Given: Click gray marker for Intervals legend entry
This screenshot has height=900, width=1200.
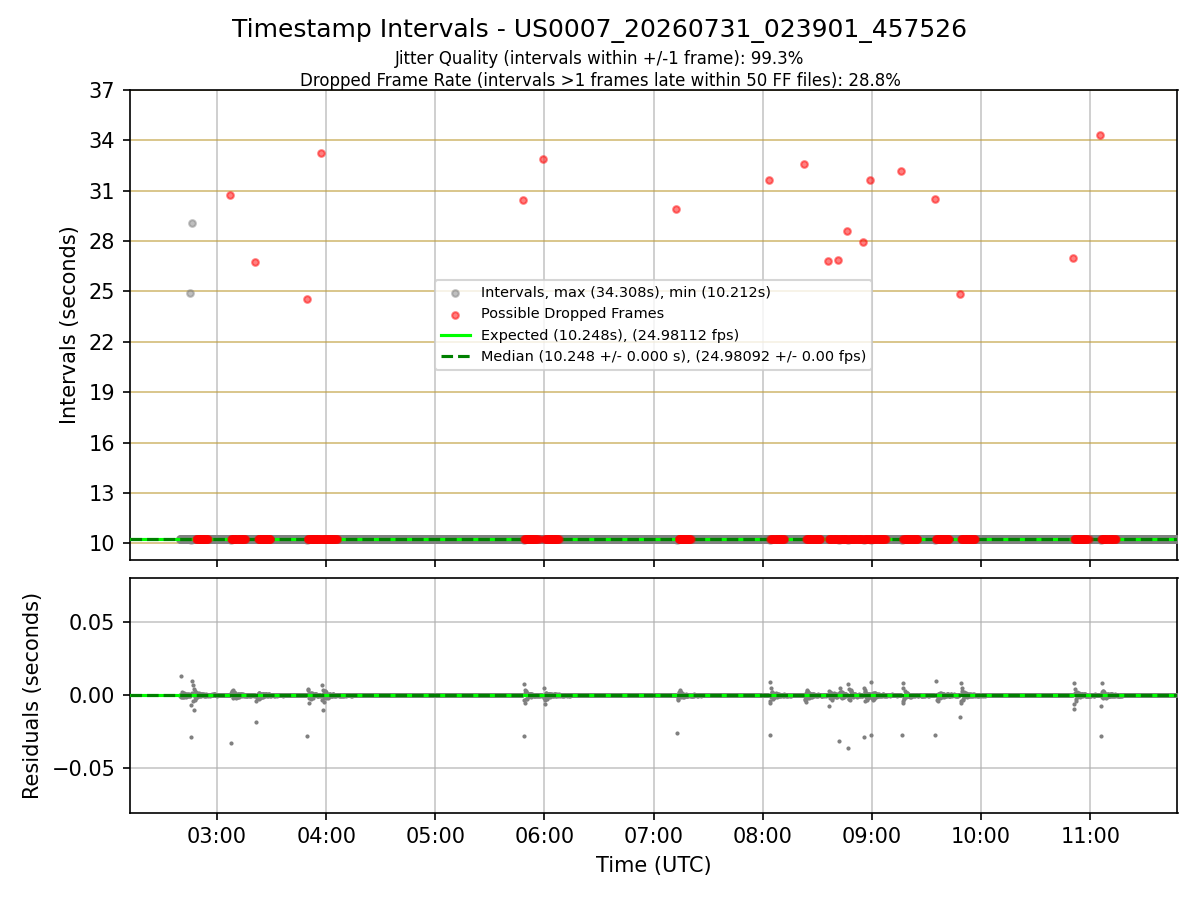Looking at the screenshot, I should (456, 293).
